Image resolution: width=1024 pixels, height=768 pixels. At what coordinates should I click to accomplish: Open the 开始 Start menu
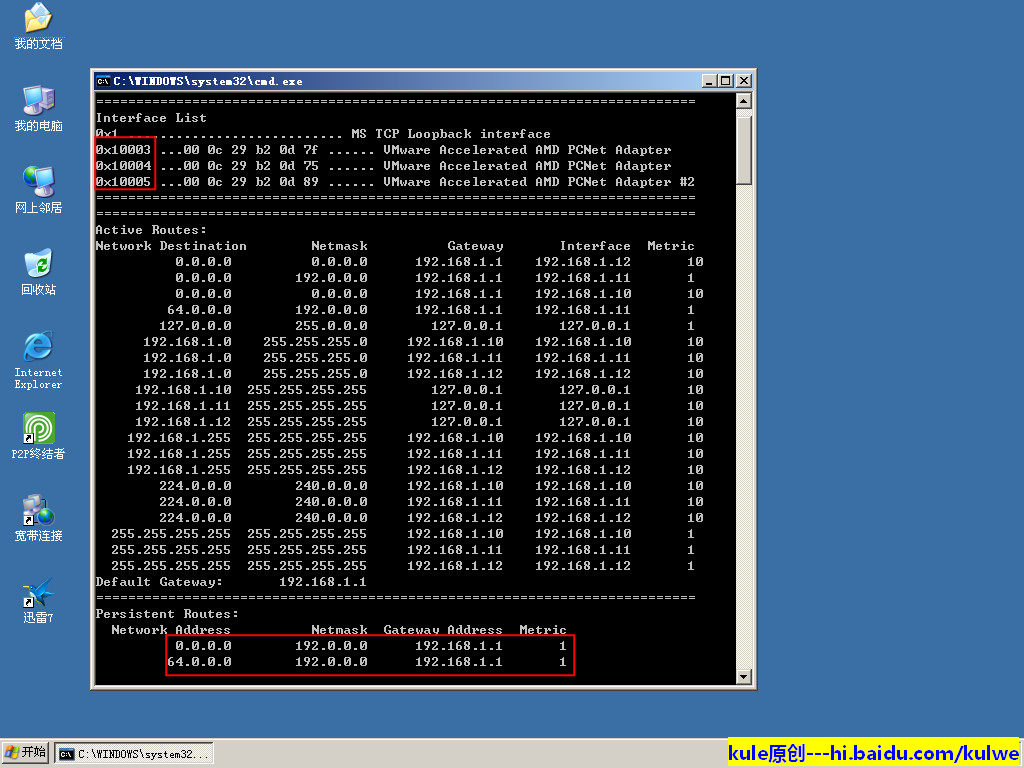coord(26,753)
